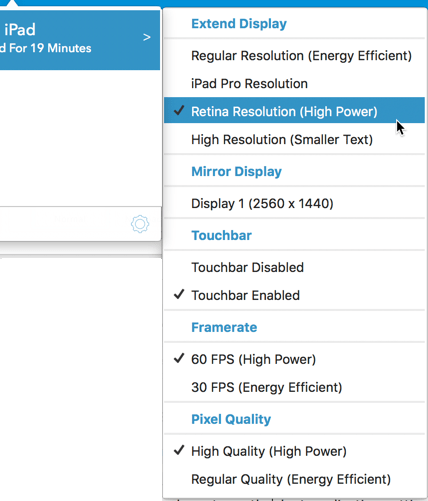Image resolution: width=428 pixels, height=501 pixels.
Task: Click the checkmark beside Retina Resolution
Action: tap(179, 110)
